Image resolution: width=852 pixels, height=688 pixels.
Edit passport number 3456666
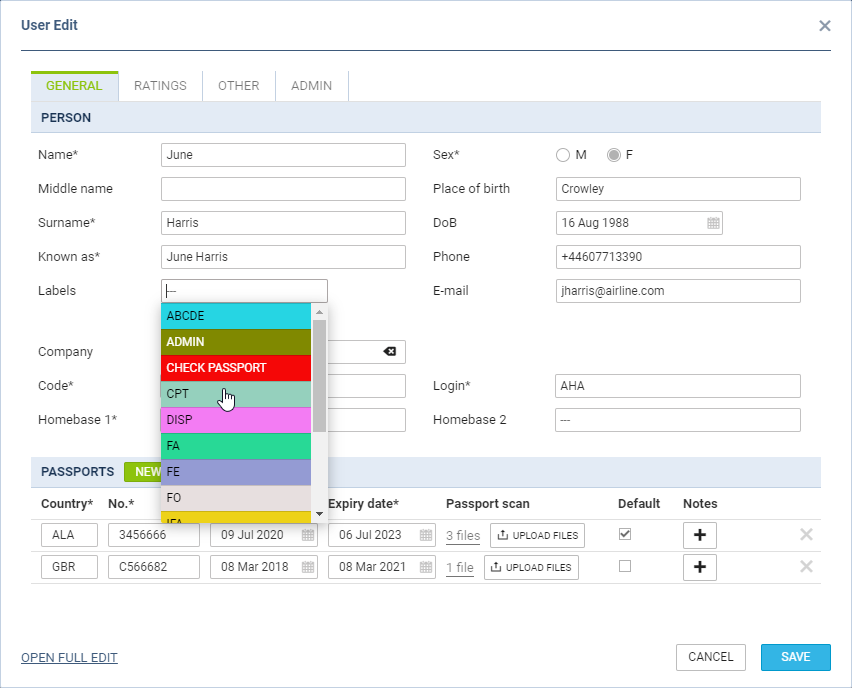point(154,535)
